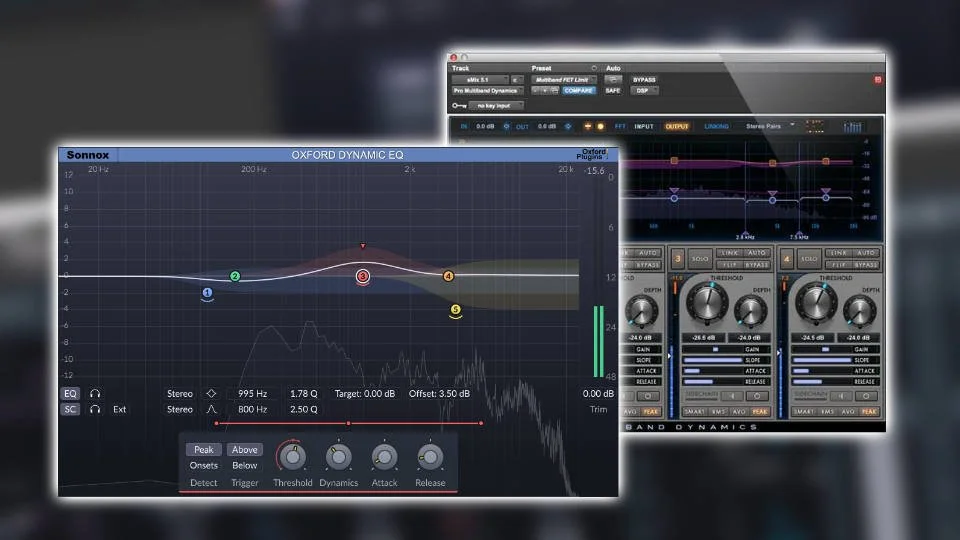
Task: Enable Ext sidechain source
Action: coord(119,410)
